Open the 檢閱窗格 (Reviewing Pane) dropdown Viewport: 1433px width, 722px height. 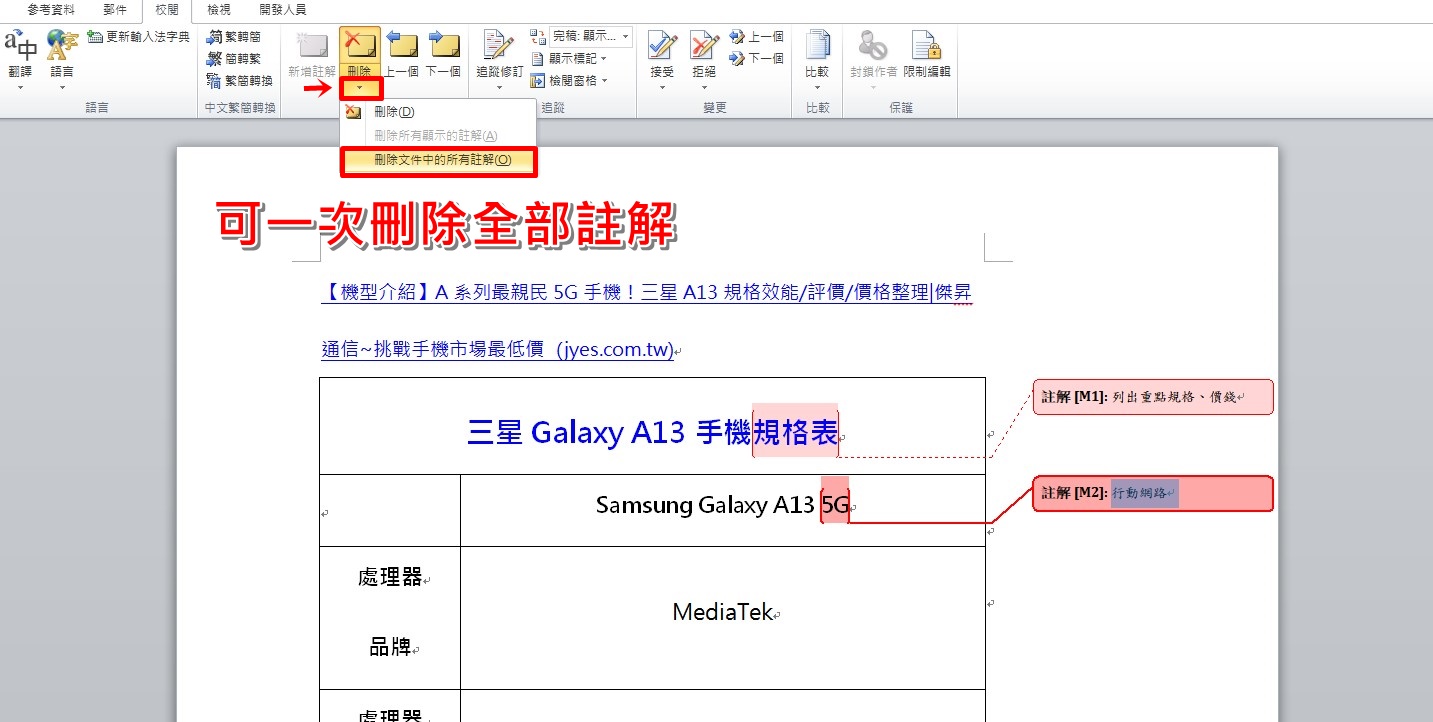pyautogui.click(x=569, y=80)
